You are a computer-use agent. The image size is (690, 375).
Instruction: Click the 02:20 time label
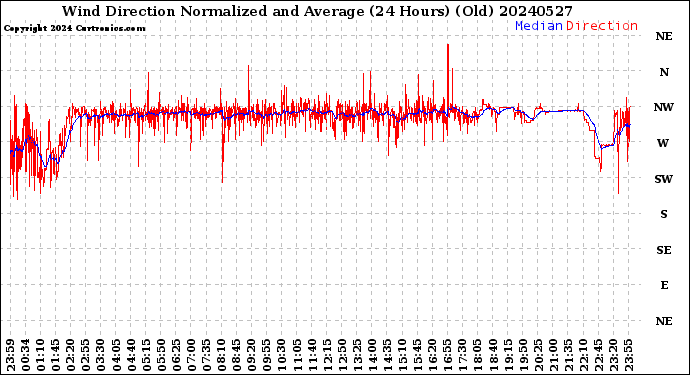point(70,355)
